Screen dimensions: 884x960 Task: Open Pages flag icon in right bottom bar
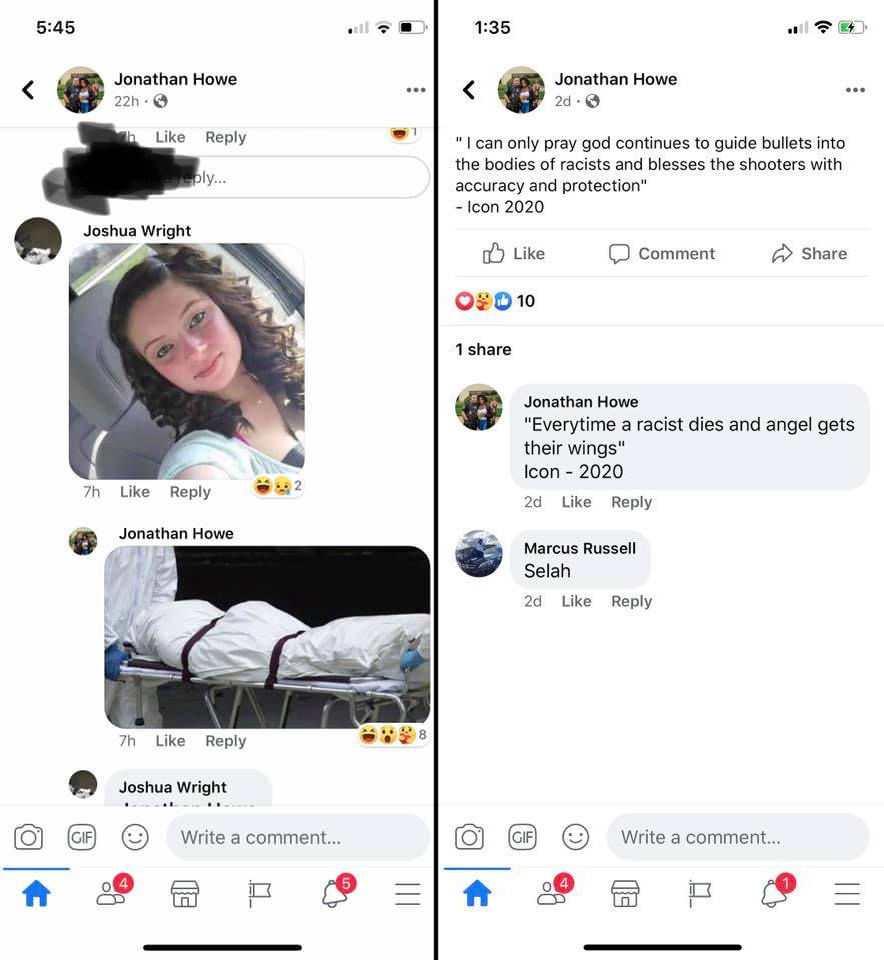point(700,894)
